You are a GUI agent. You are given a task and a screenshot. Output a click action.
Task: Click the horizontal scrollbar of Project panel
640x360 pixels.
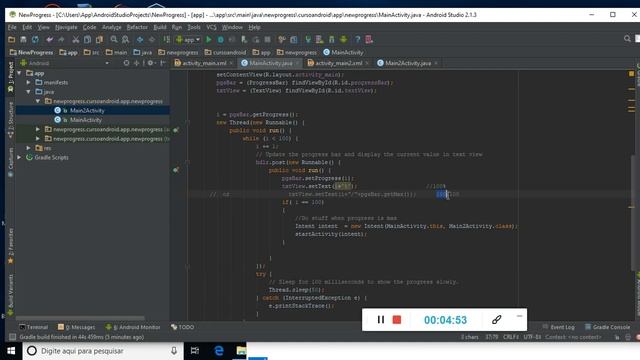80,318
